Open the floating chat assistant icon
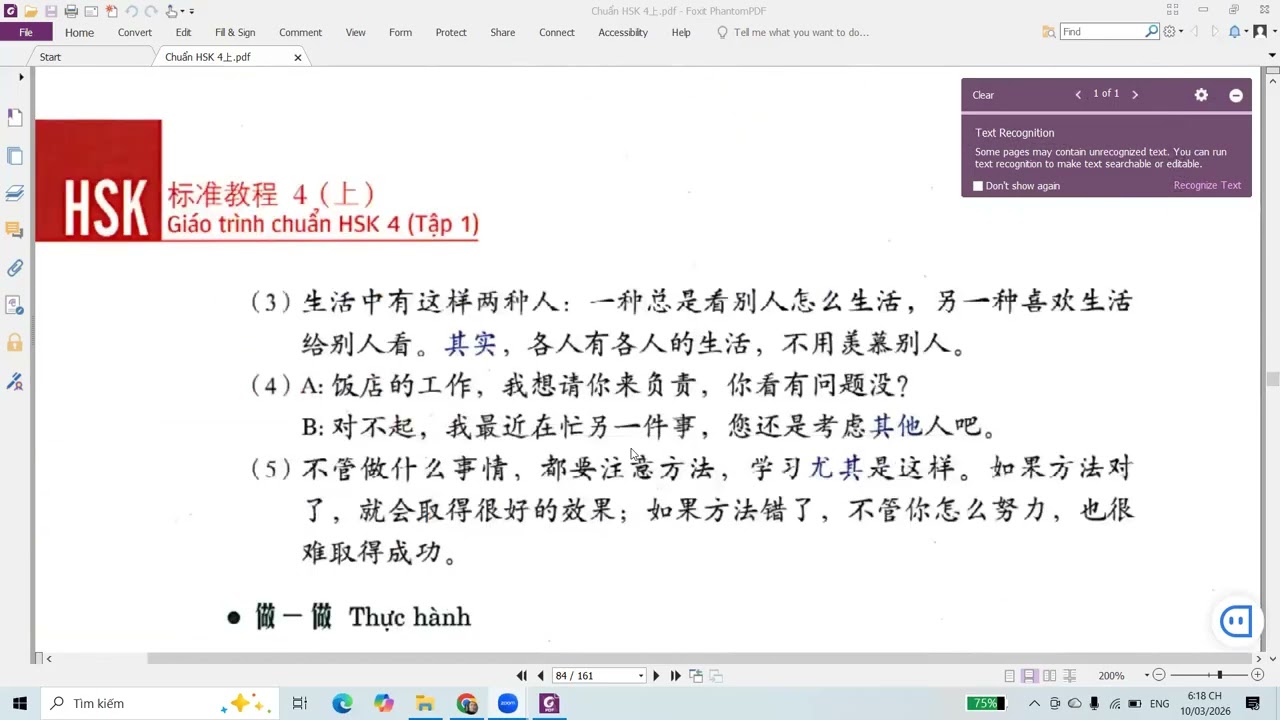Viewport: 1280px width, 720px height. coord(1236,621)
